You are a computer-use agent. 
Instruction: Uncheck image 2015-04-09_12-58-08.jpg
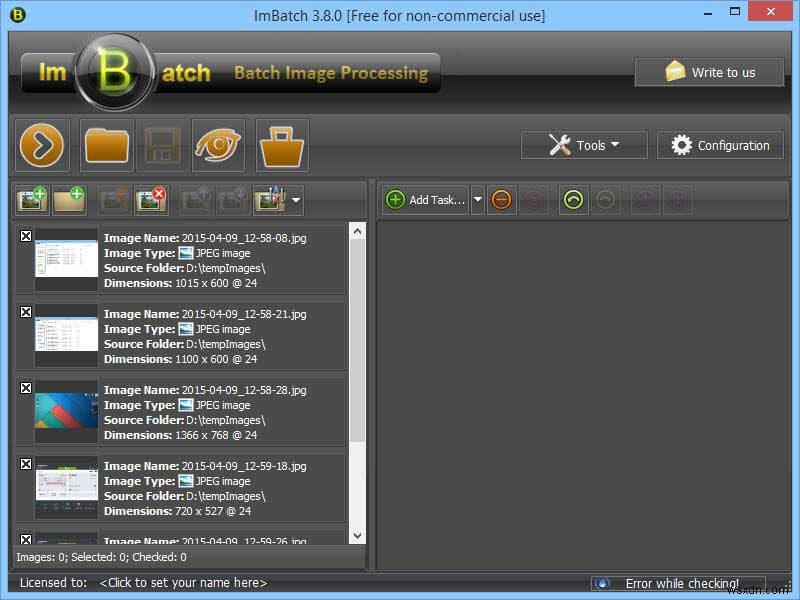[x=25, y=236]
